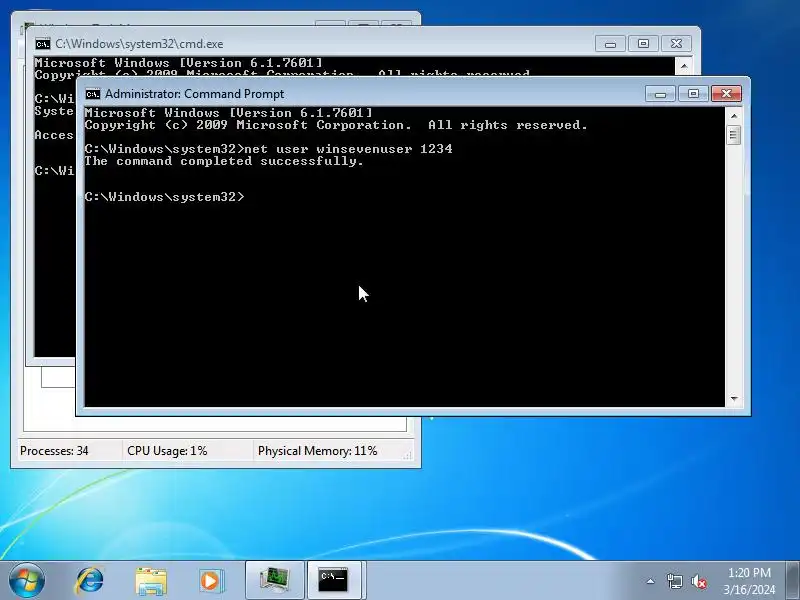Open the clock showing 1:20 PM

(749, 581)
